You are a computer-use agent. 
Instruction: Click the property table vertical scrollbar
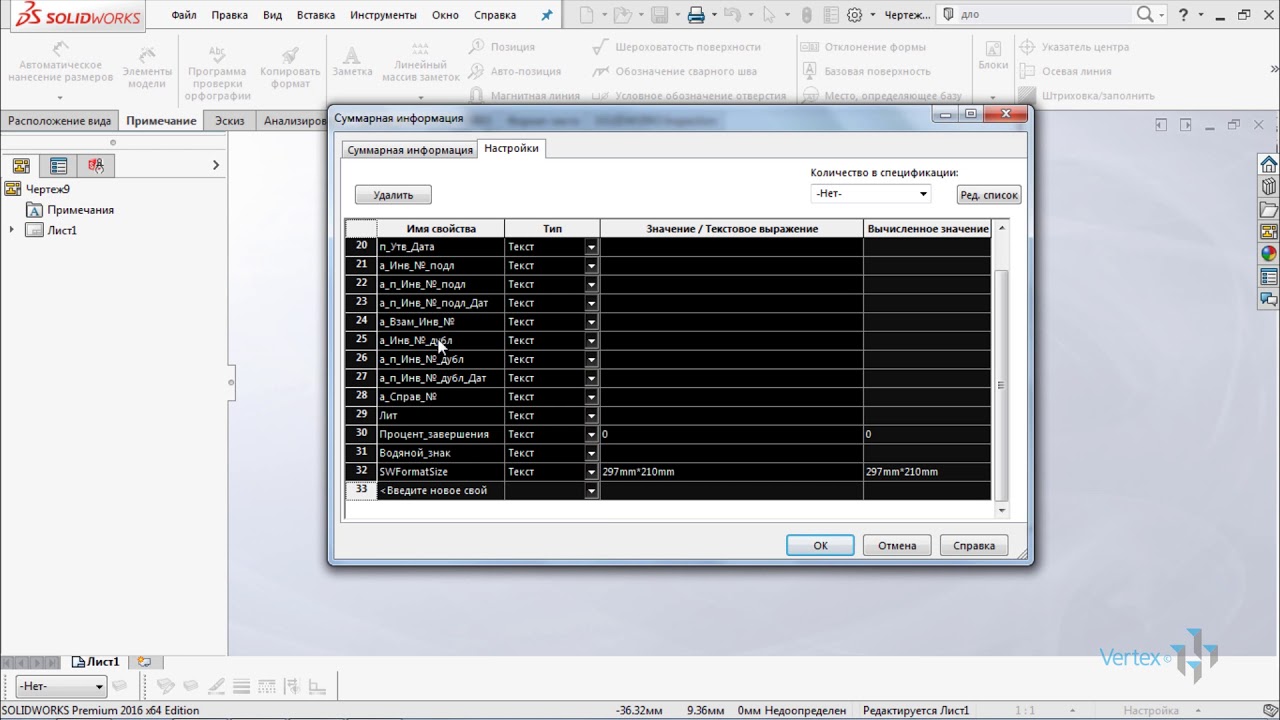[x=1001, y=385]
